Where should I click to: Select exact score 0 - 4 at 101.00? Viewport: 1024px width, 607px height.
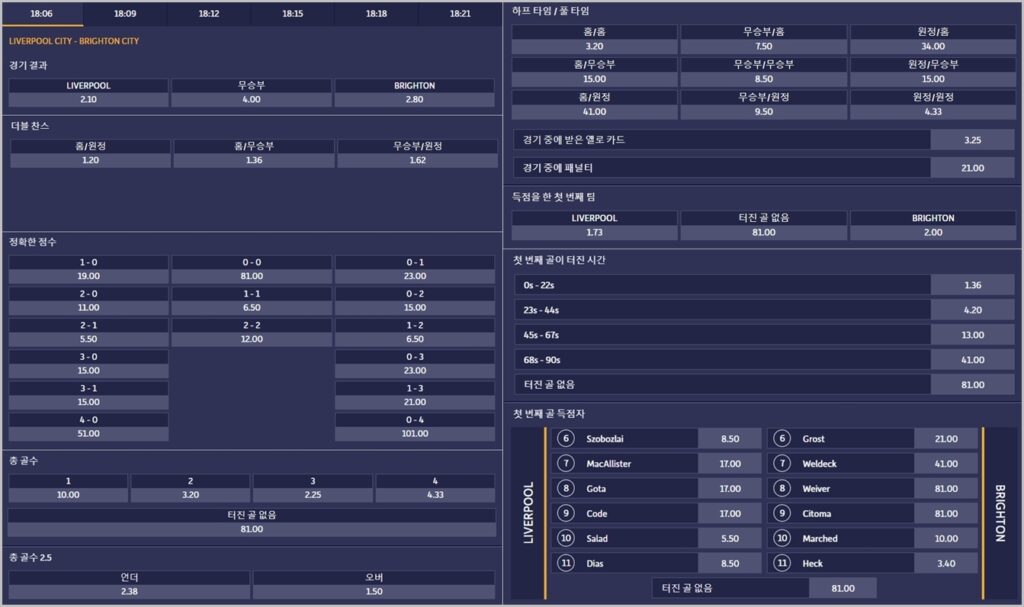[415, 427]
